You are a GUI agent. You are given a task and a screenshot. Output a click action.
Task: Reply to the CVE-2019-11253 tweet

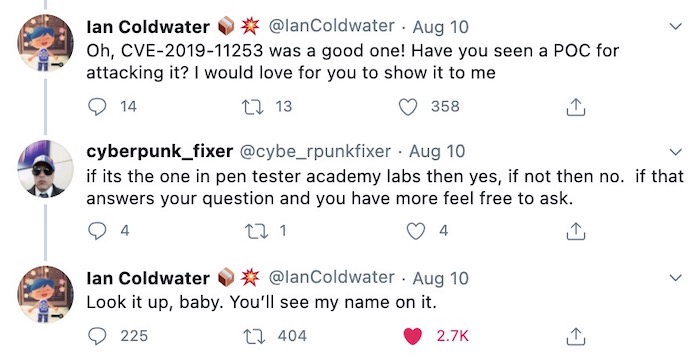click(x=97, y=107)
